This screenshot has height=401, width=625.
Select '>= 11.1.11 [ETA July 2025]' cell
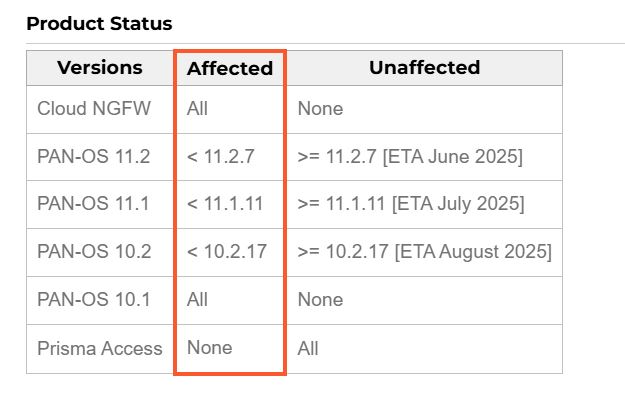[x=411, y=204]
